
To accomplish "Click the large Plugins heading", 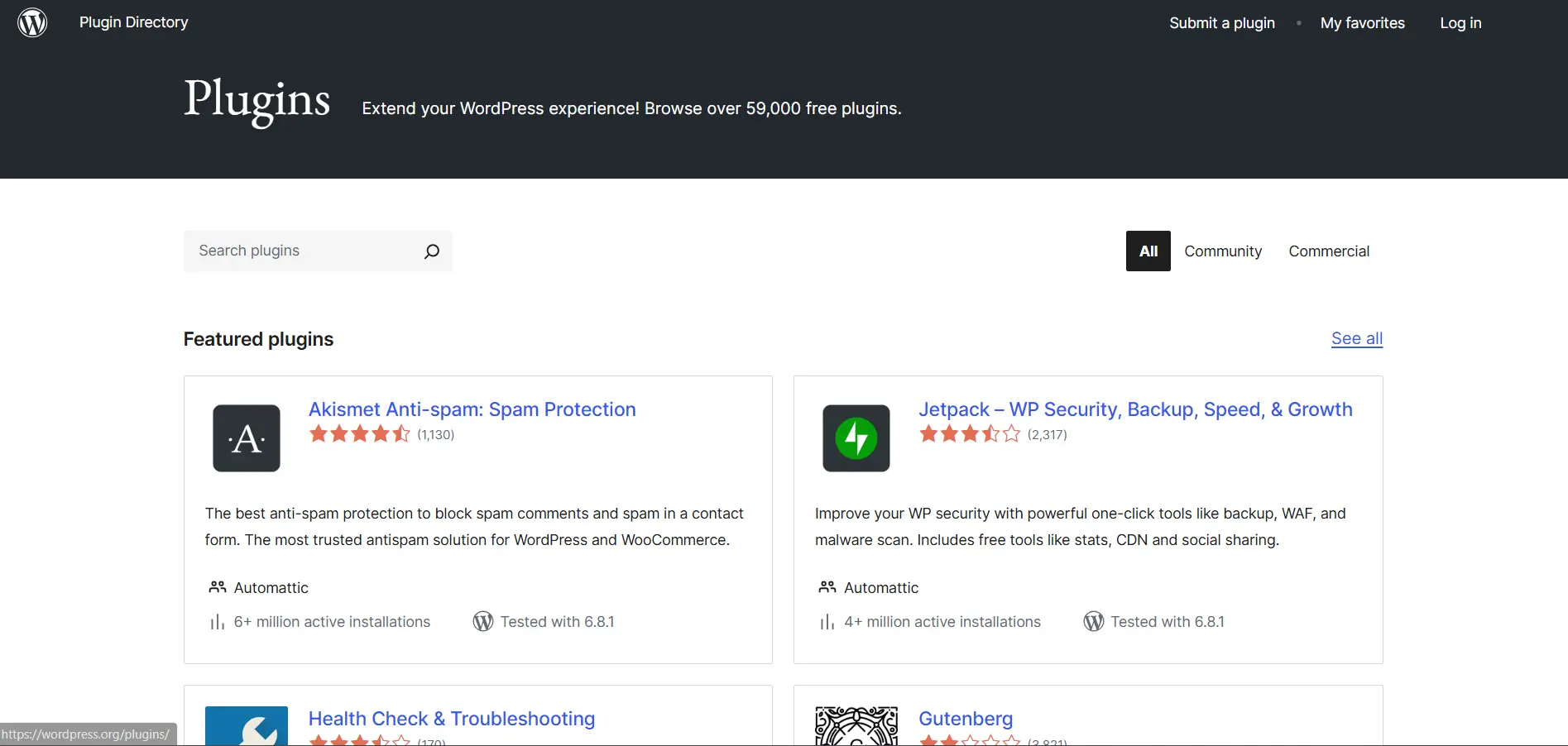I will coord(257,101).
